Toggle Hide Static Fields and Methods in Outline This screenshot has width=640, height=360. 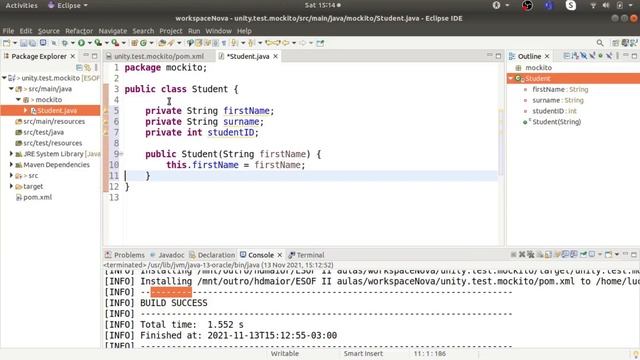click(x=592, y=56)
